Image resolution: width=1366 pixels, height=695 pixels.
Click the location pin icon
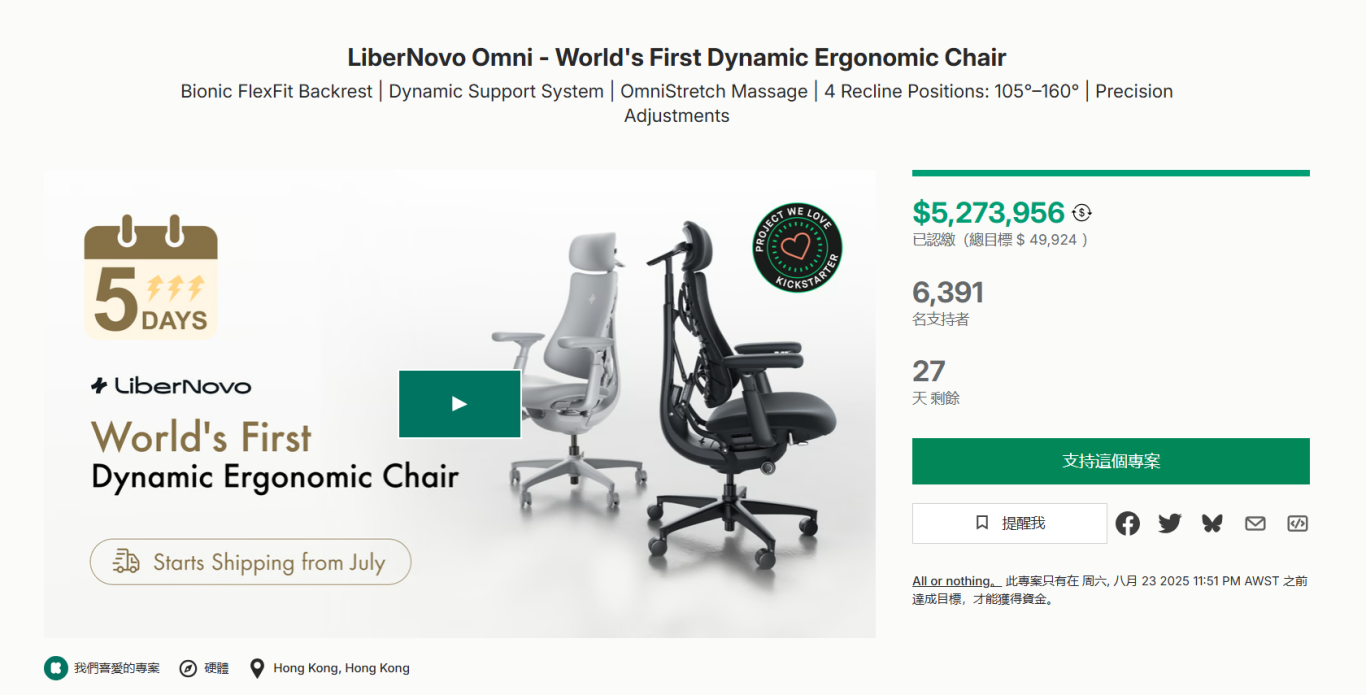(257, 668)
